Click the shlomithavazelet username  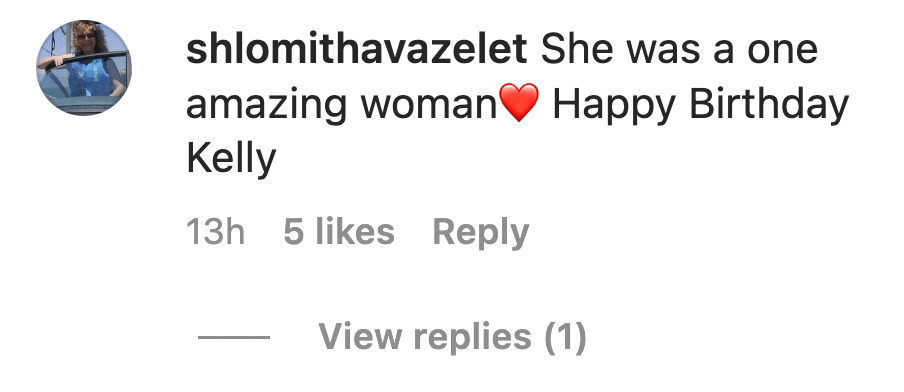[x=356, y=49]
